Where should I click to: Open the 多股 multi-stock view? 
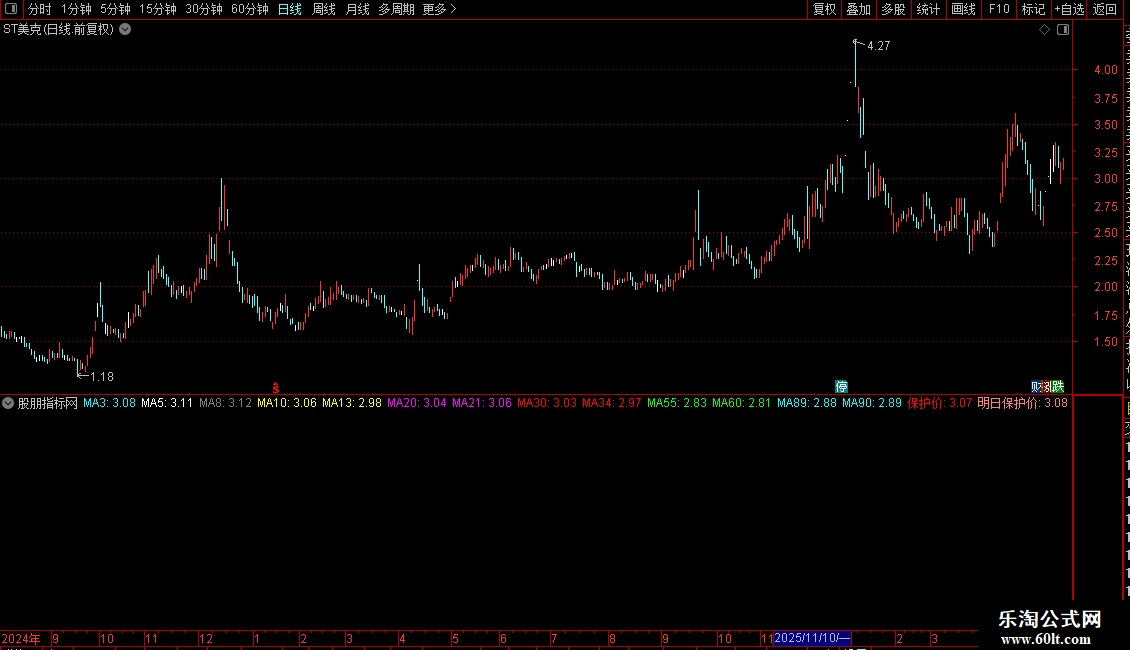click(x=893, y=9)
